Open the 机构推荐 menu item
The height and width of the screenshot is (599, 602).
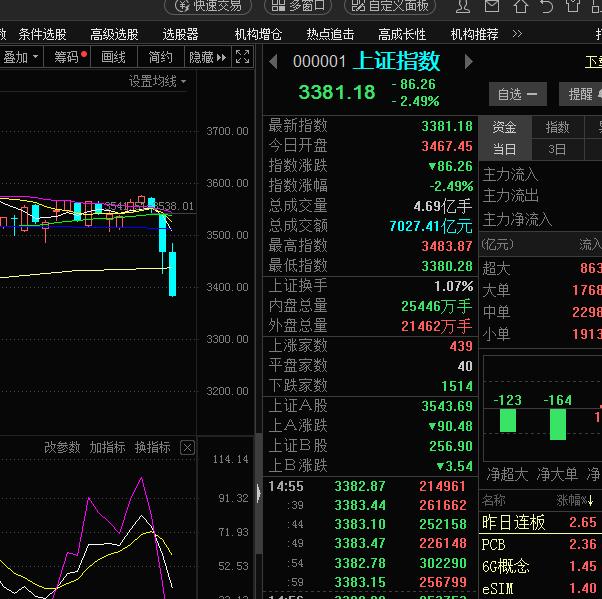click(474, 35)
